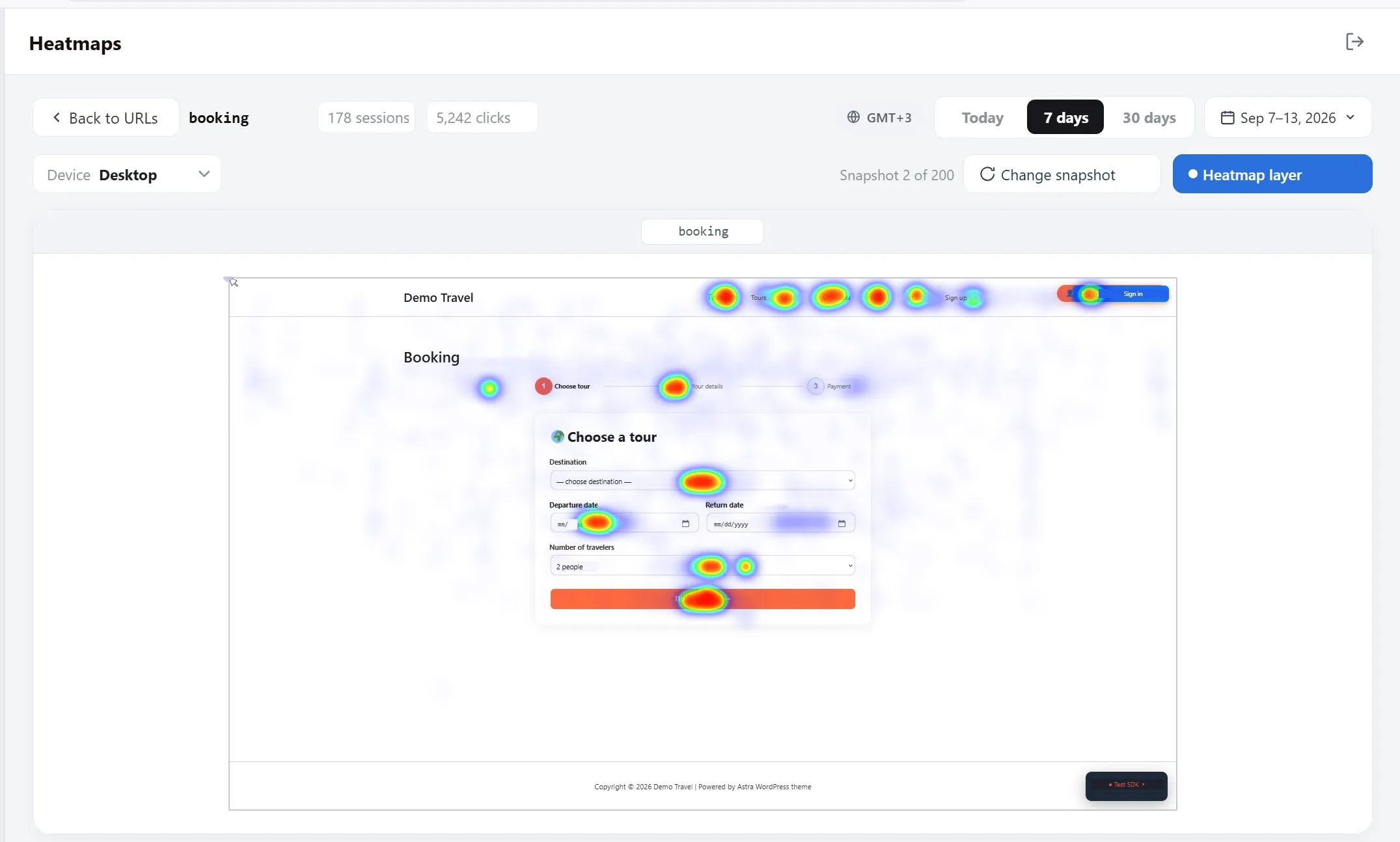The height and width of the screenshot is (842, 1400).
Task: Click the globe icon beside GMT+3
Action: tap(853, 117)
